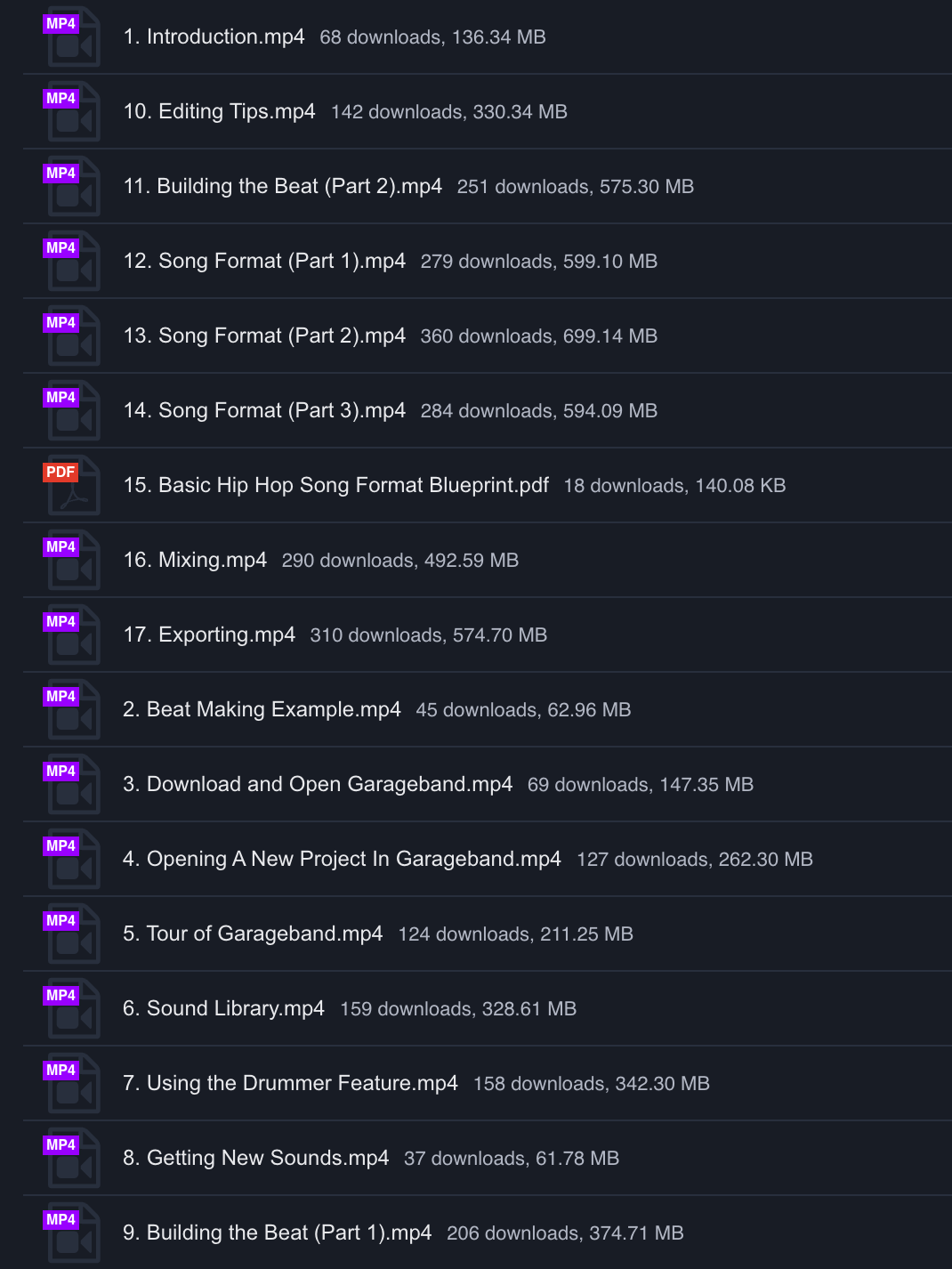This screenshot has height=1269, width=952.
Task: Download 3. Download and Open Garageband.mp4
Action: pos(318,785)
